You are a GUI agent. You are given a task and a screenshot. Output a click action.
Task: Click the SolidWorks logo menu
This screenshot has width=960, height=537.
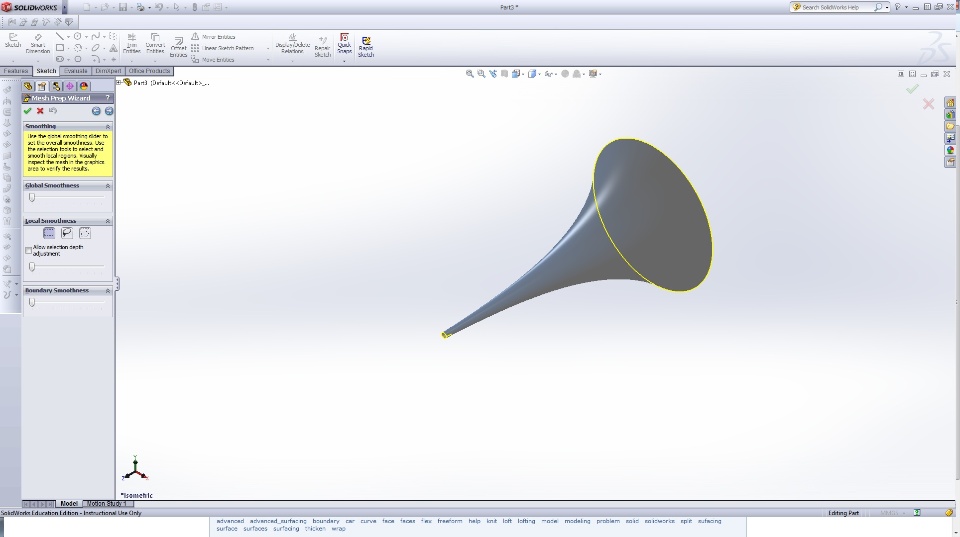30,7
